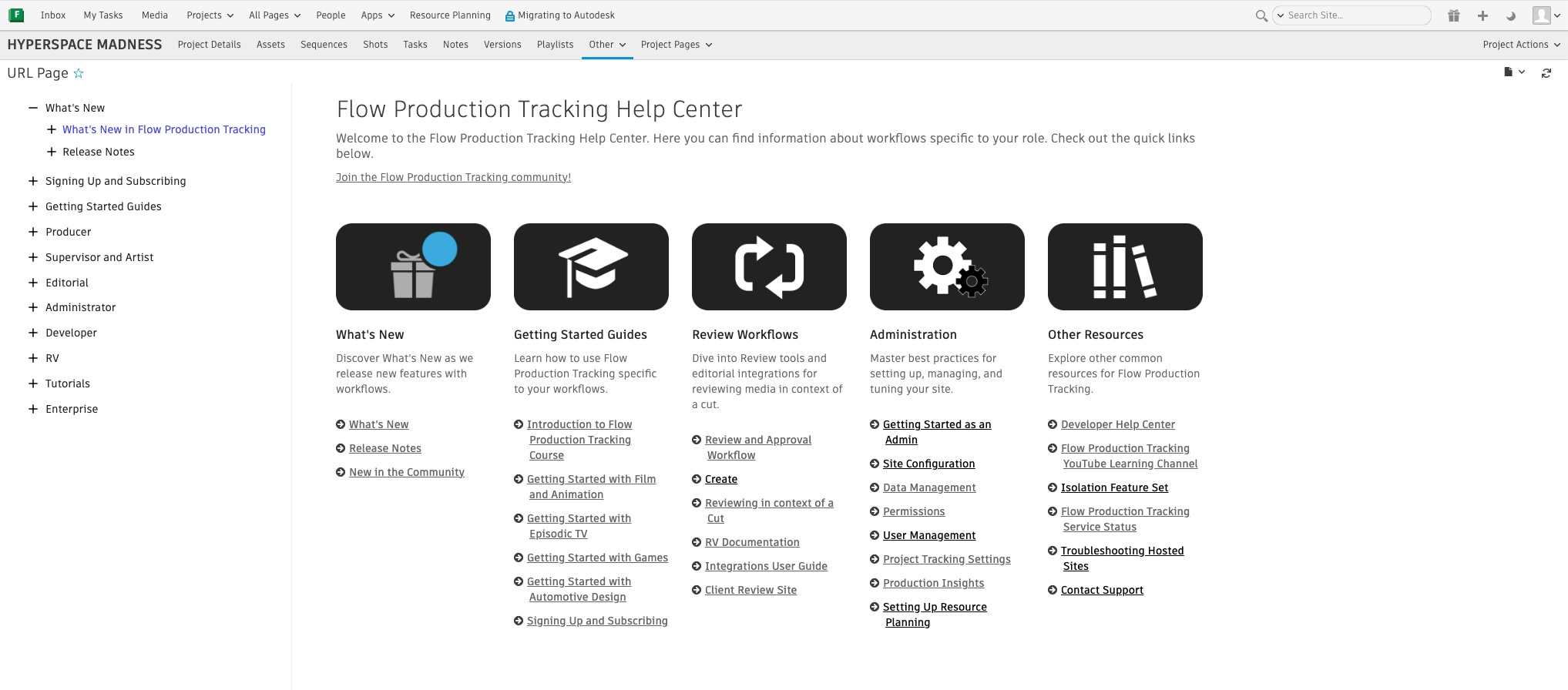
Task: Click the refresh page icon
Action: [x=1546, y=73]
